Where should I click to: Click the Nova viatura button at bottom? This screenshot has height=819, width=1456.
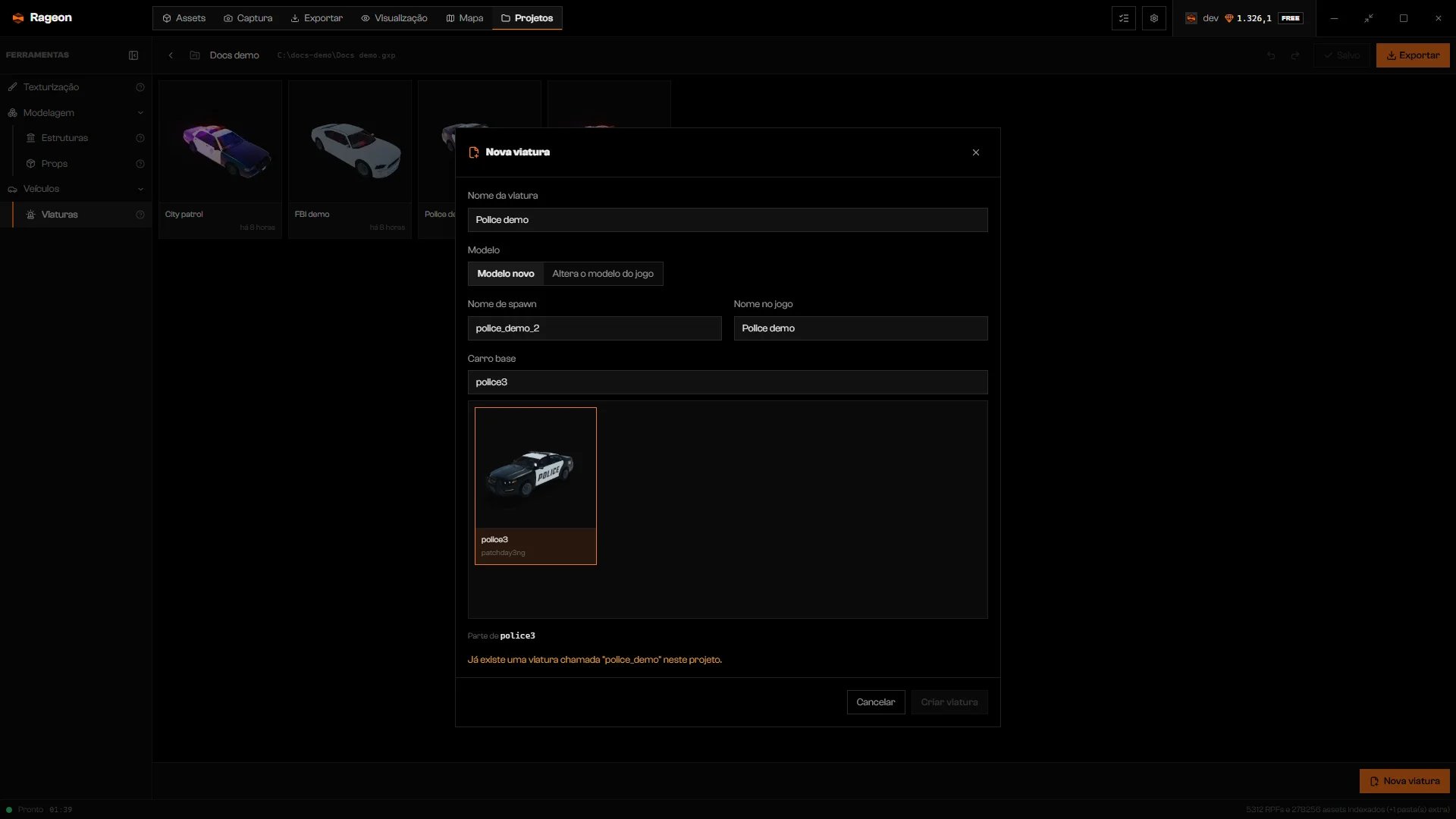pyautogui.click(x=1404, y=781)
